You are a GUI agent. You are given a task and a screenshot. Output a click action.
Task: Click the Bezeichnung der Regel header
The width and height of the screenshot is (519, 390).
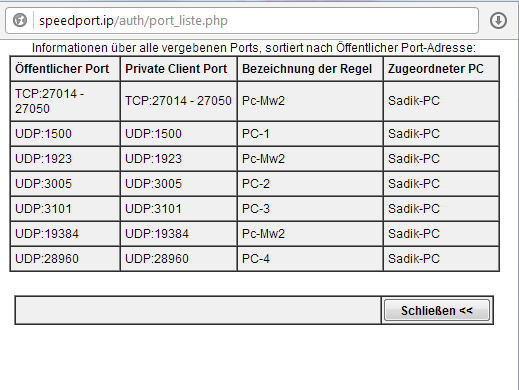coord(310,69)
